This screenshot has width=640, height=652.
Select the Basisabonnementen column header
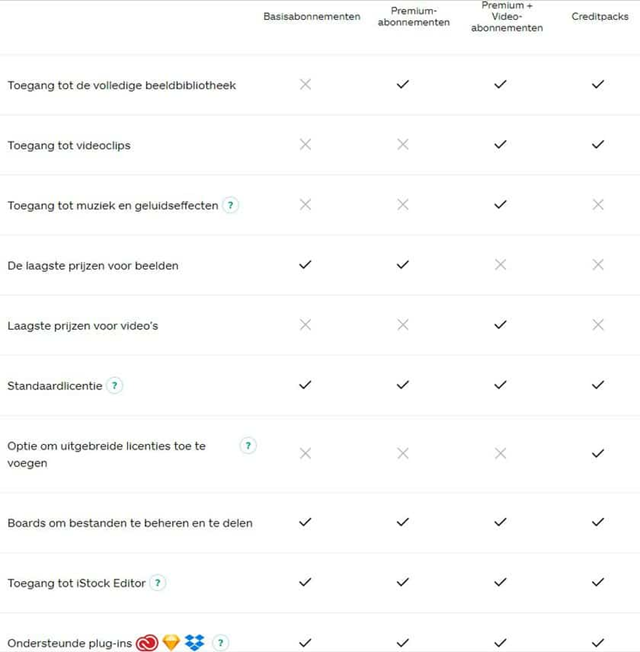pos(312,17)
